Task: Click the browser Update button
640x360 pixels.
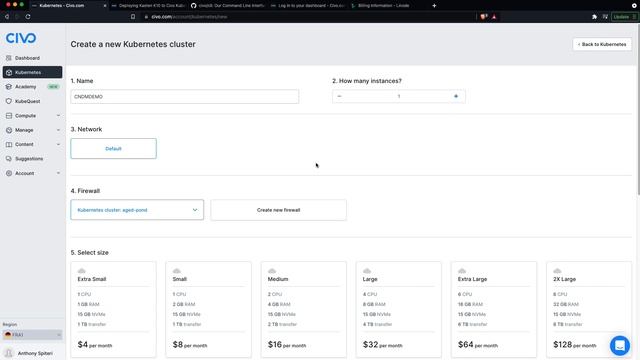Action: (x=624, y=17)
